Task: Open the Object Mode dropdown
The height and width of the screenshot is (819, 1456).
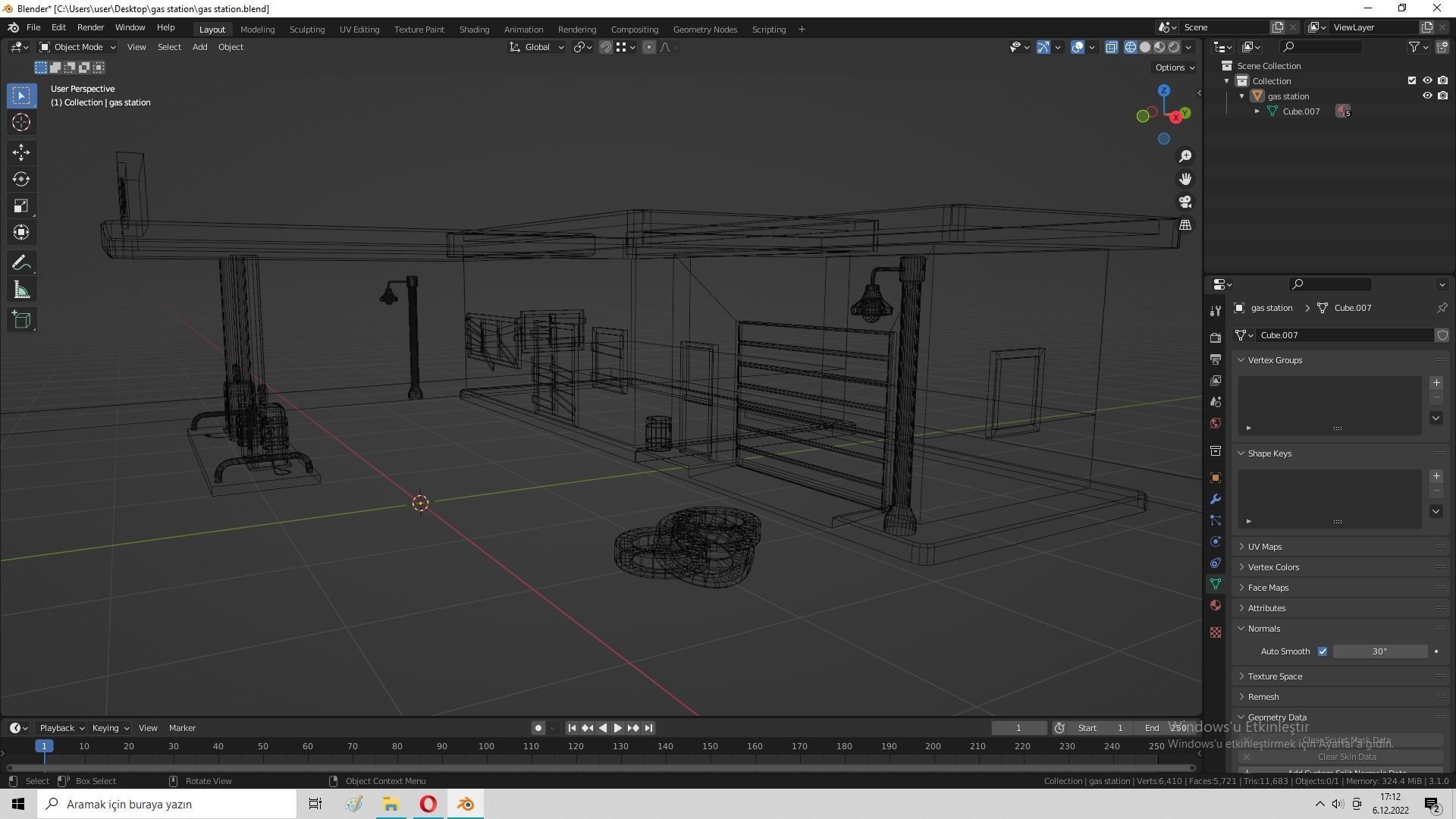Action: [x=77, y=47]
